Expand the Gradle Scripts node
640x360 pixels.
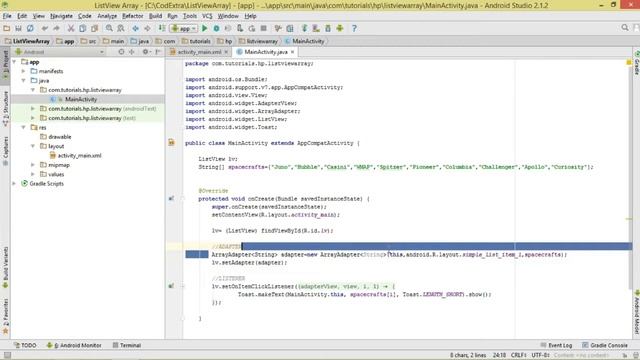click(14, 184)
